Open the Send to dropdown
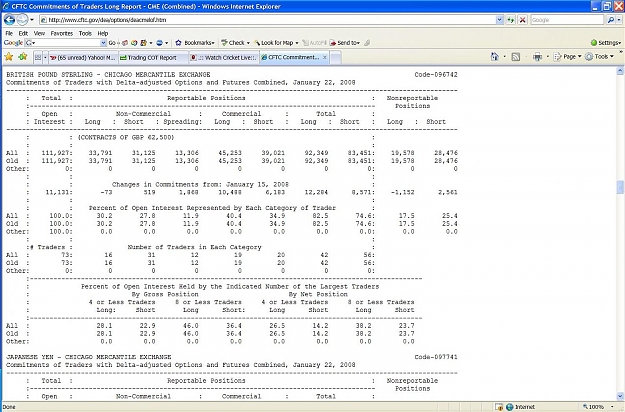Viewport: 625px width, 412px height. (345, 43)
